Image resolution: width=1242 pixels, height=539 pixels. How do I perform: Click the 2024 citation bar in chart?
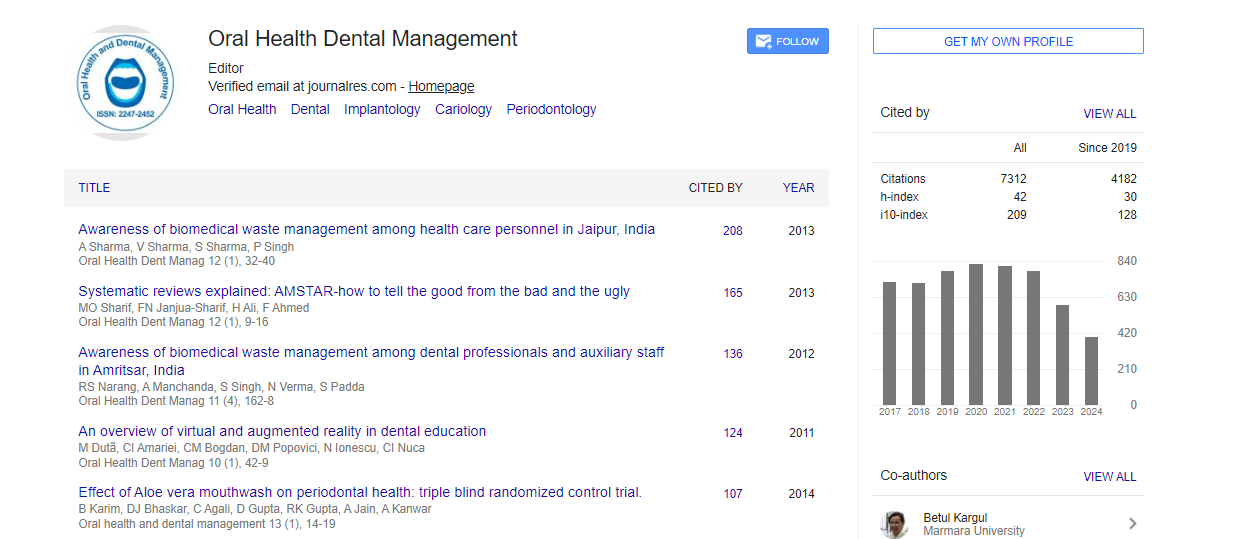pos(1092,370)
